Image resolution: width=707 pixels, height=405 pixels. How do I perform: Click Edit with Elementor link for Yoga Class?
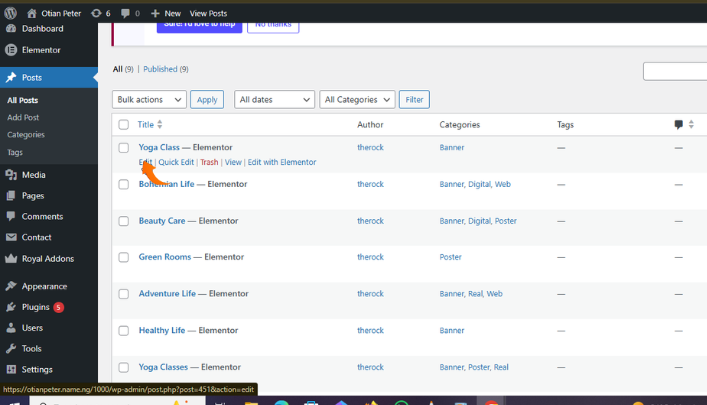(282, 162)
